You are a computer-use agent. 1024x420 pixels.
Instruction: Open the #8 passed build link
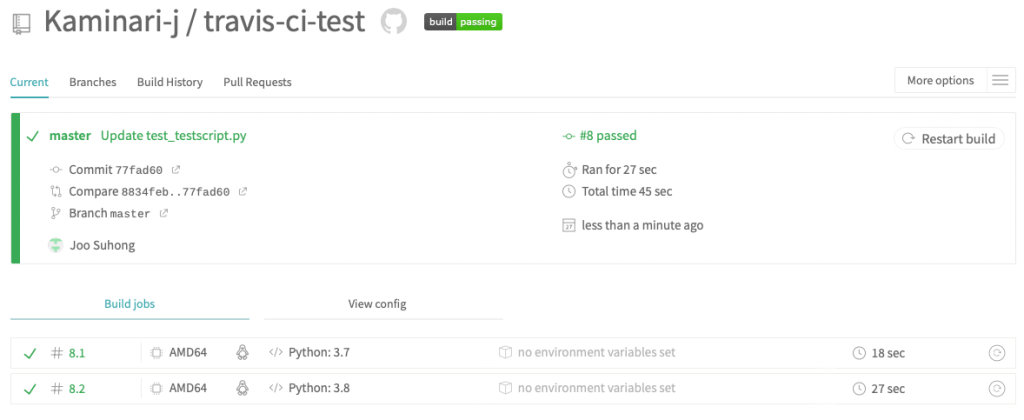600,136
